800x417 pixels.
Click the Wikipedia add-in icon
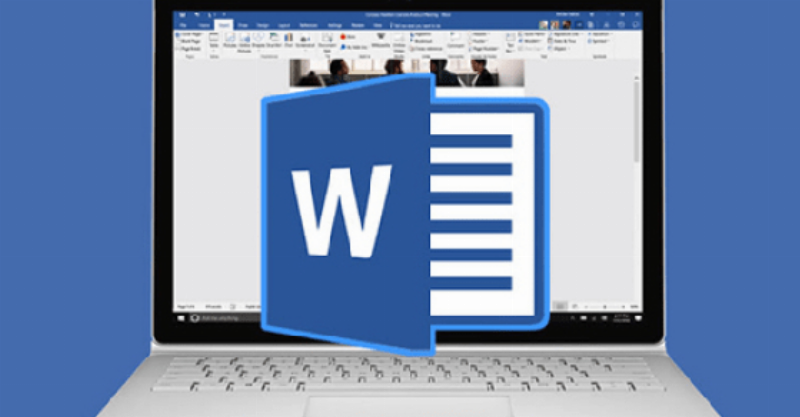tap(381, 40)
